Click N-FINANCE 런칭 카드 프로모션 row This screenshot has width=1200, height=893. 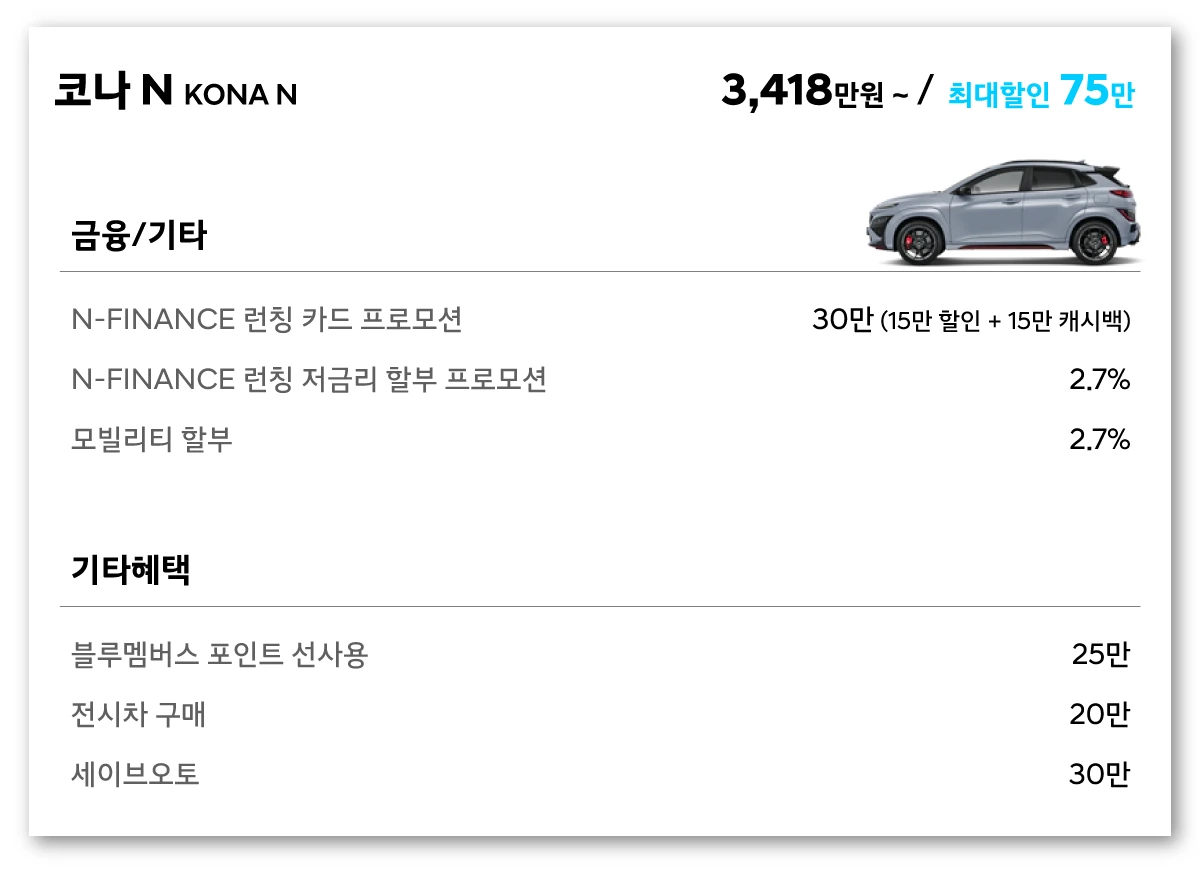267,320
